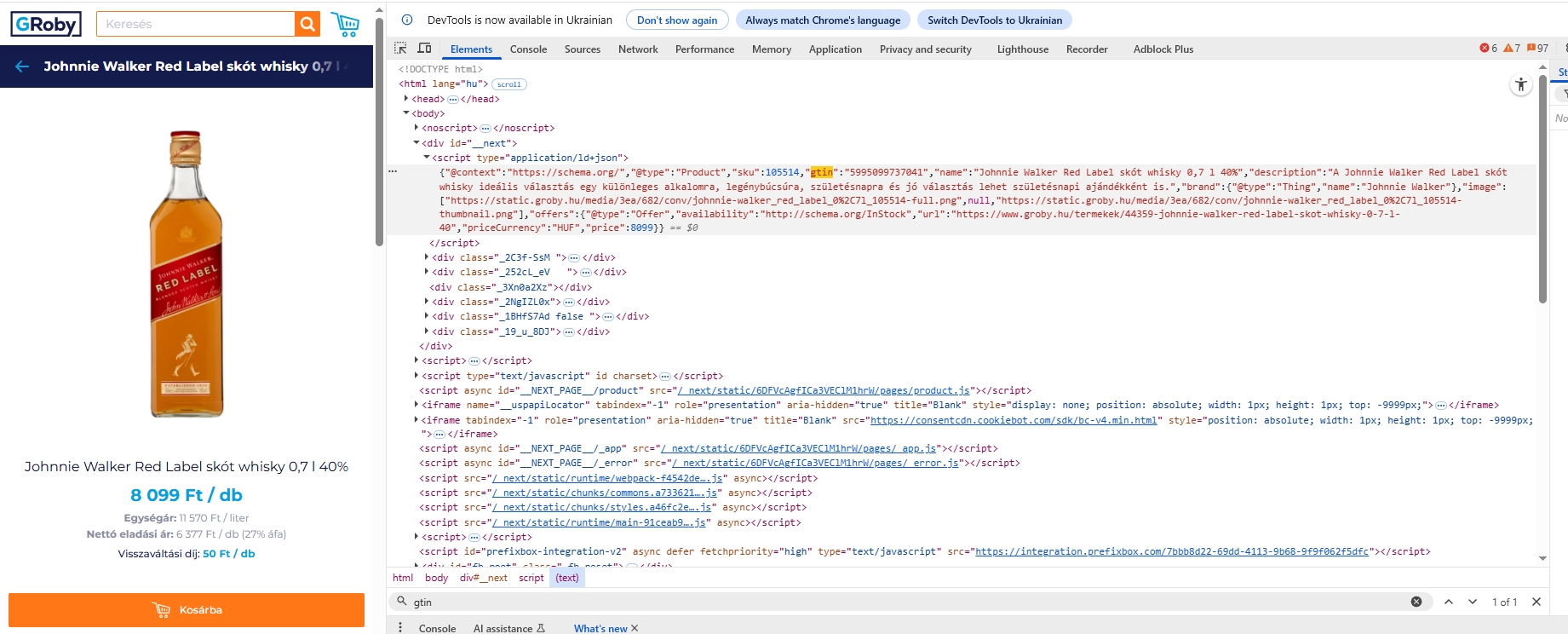Select the What's new drawer tab
The width and height of the screenshot is (1568, 634).
600,628
